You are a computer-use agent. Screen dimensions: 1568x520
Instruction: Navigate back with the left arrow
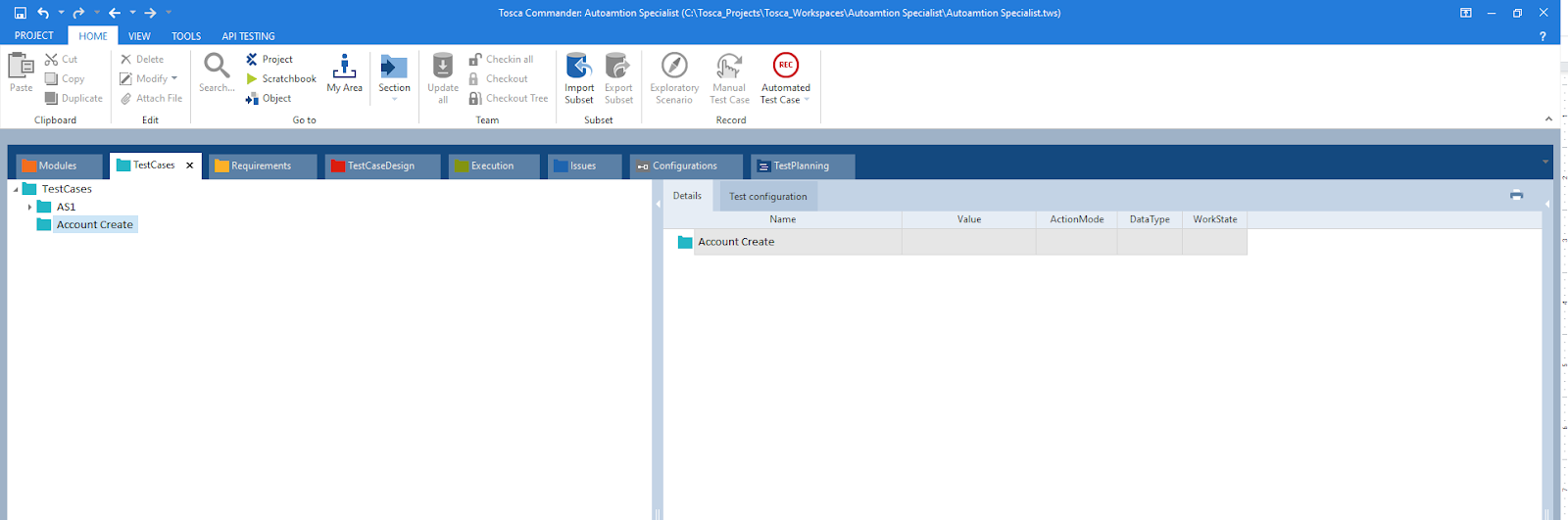tap(115, 13)
